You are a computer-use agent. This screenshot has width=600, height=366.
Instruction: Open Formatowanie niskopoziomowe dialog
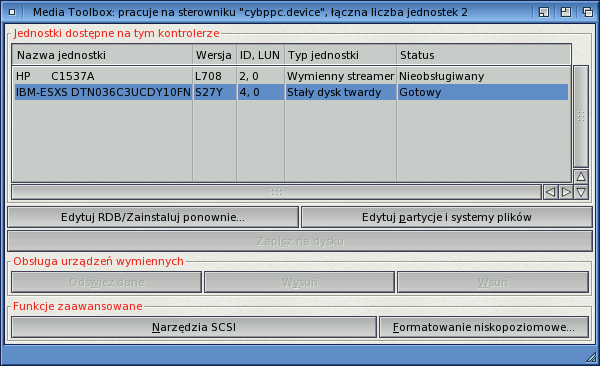coord(484,327)
